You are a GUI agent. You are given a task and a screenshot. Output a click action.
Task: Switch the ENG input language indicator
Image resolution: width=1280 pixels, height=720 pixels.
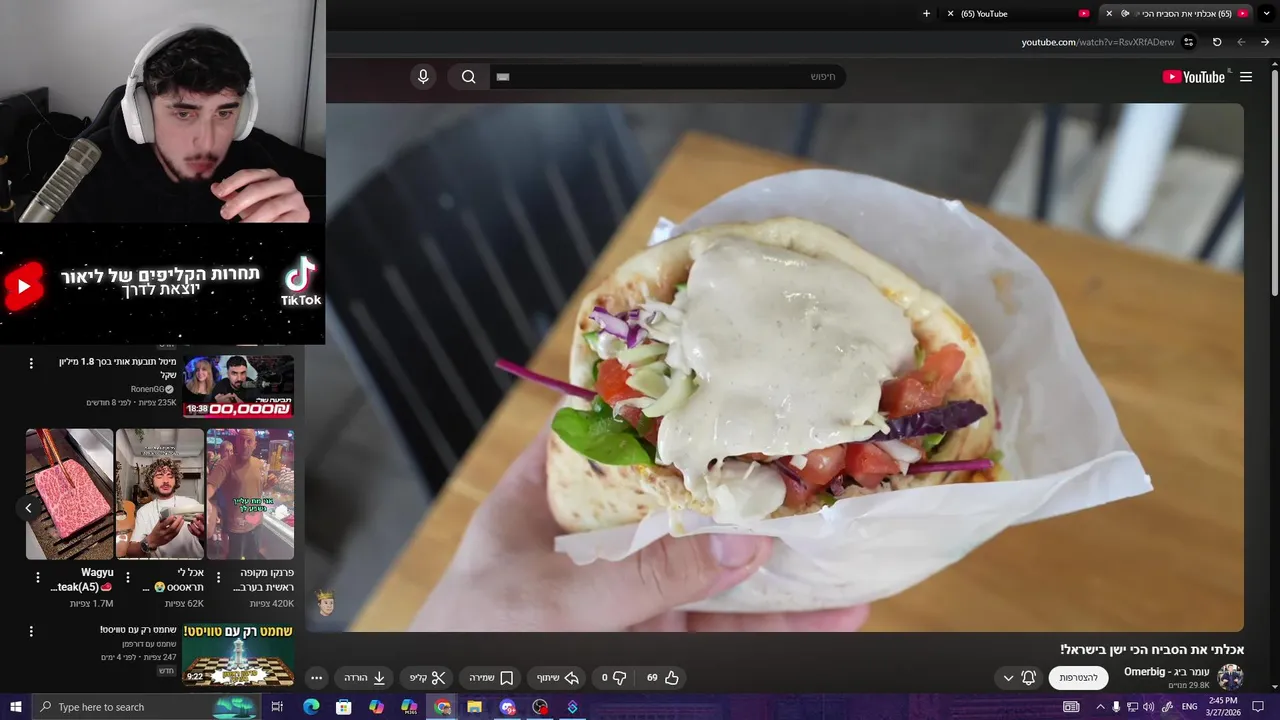pos(1189,707)
